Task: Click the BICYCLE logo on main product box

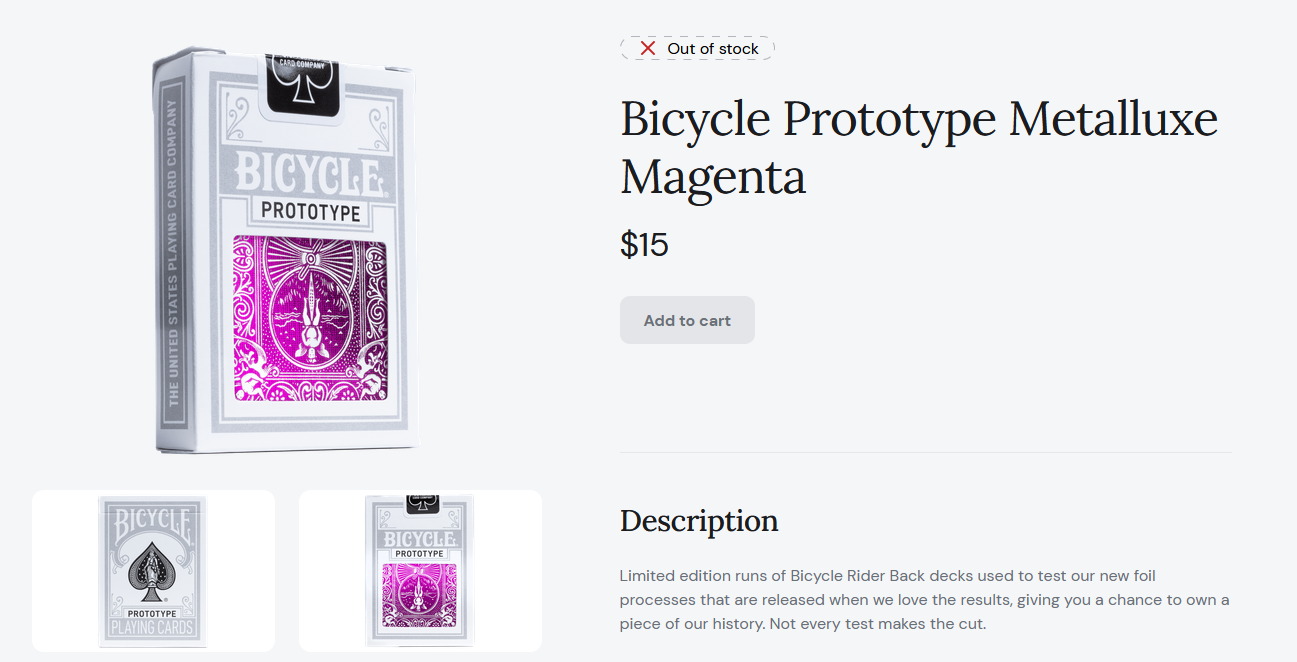Action: click(x=309, y=173)
